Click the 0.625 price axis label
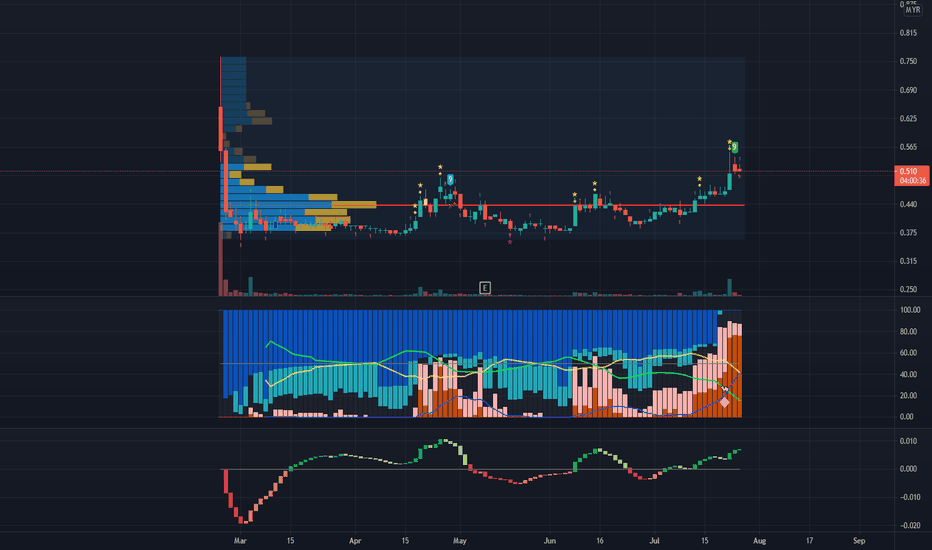 [908, 119]
